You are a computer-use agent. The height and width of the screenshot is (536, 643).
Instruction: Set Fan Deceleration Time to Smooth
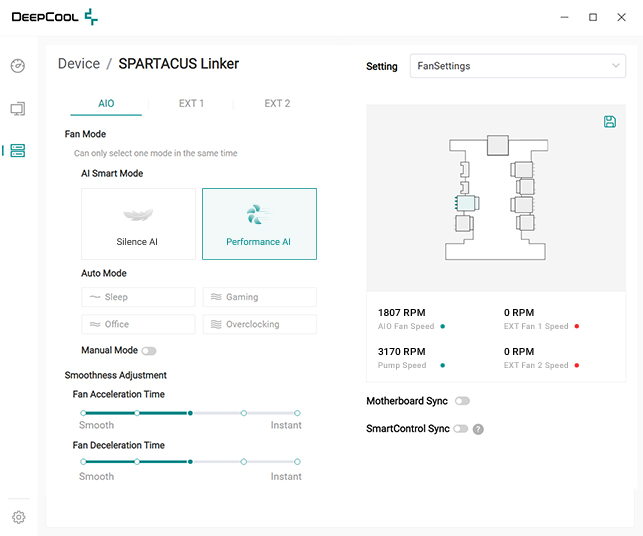click(83, 462)
